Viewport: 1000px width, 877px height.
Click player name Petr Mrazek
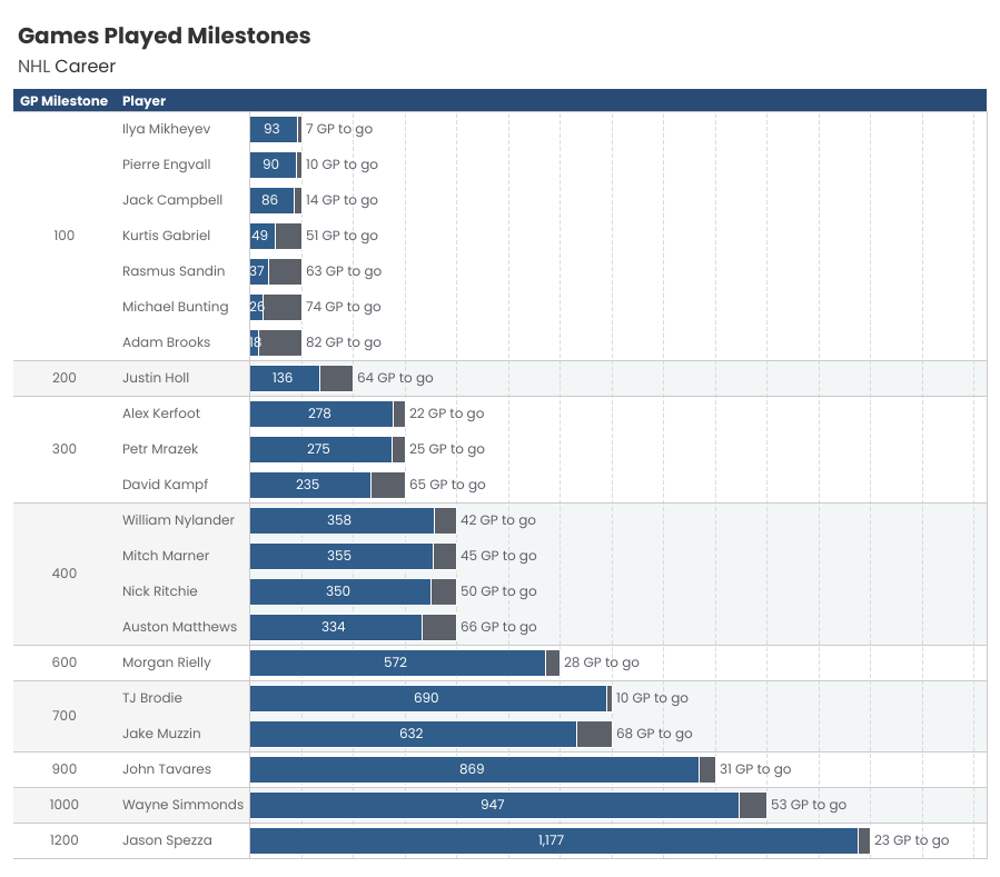pos(160,449)
